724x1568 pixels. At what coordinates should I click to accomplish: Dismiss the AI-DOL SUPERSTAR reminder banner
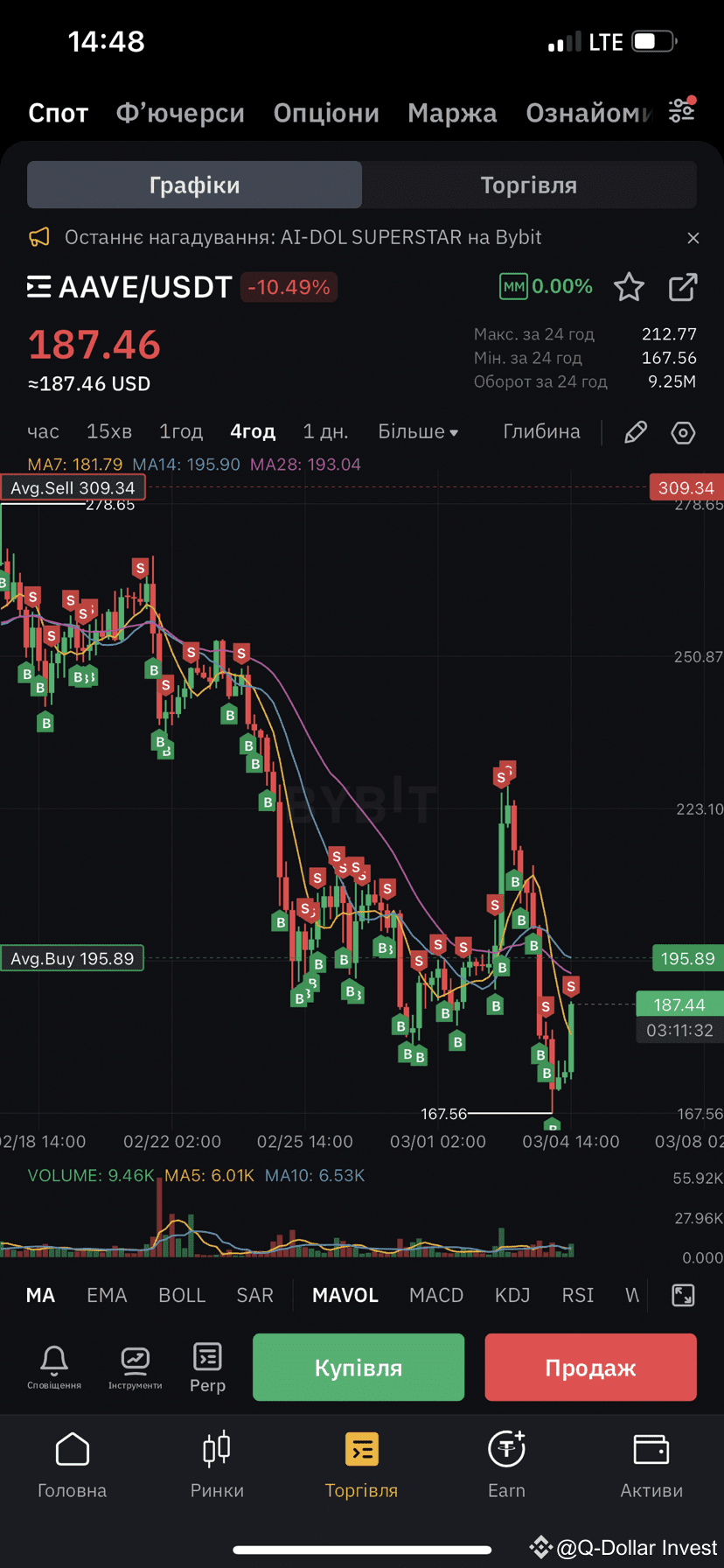[693, 238]
